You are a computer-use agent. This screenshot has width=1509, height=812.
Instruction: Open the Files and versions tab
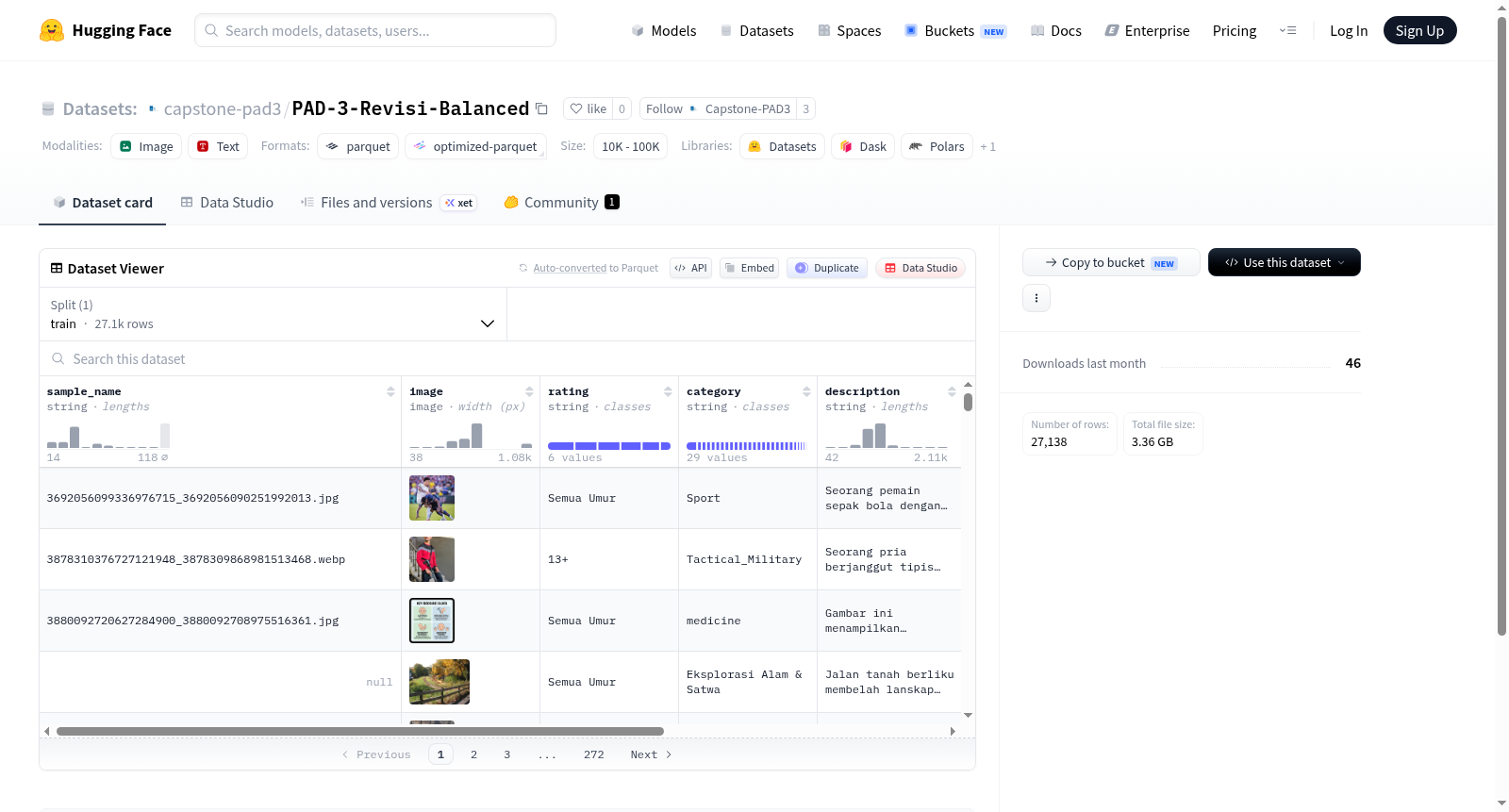click(389, 203)
